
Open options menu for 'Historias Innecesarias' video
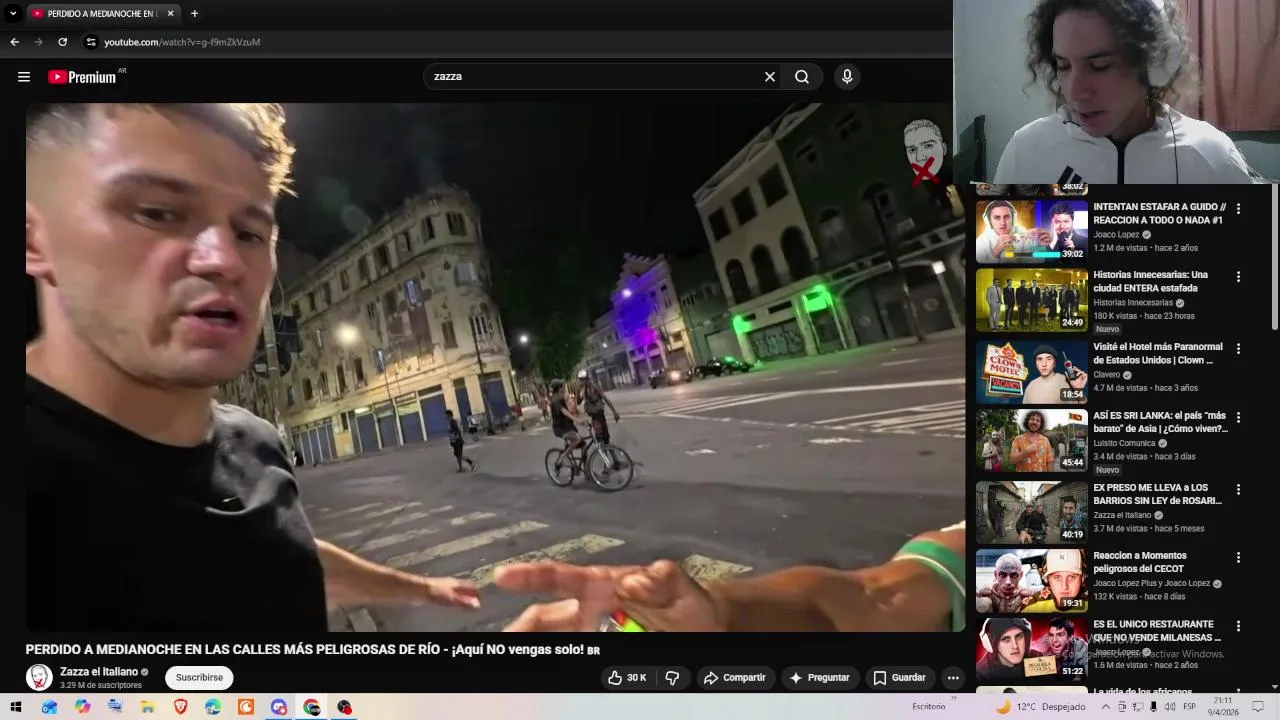pyautogui.click(x=1238, y=277)
